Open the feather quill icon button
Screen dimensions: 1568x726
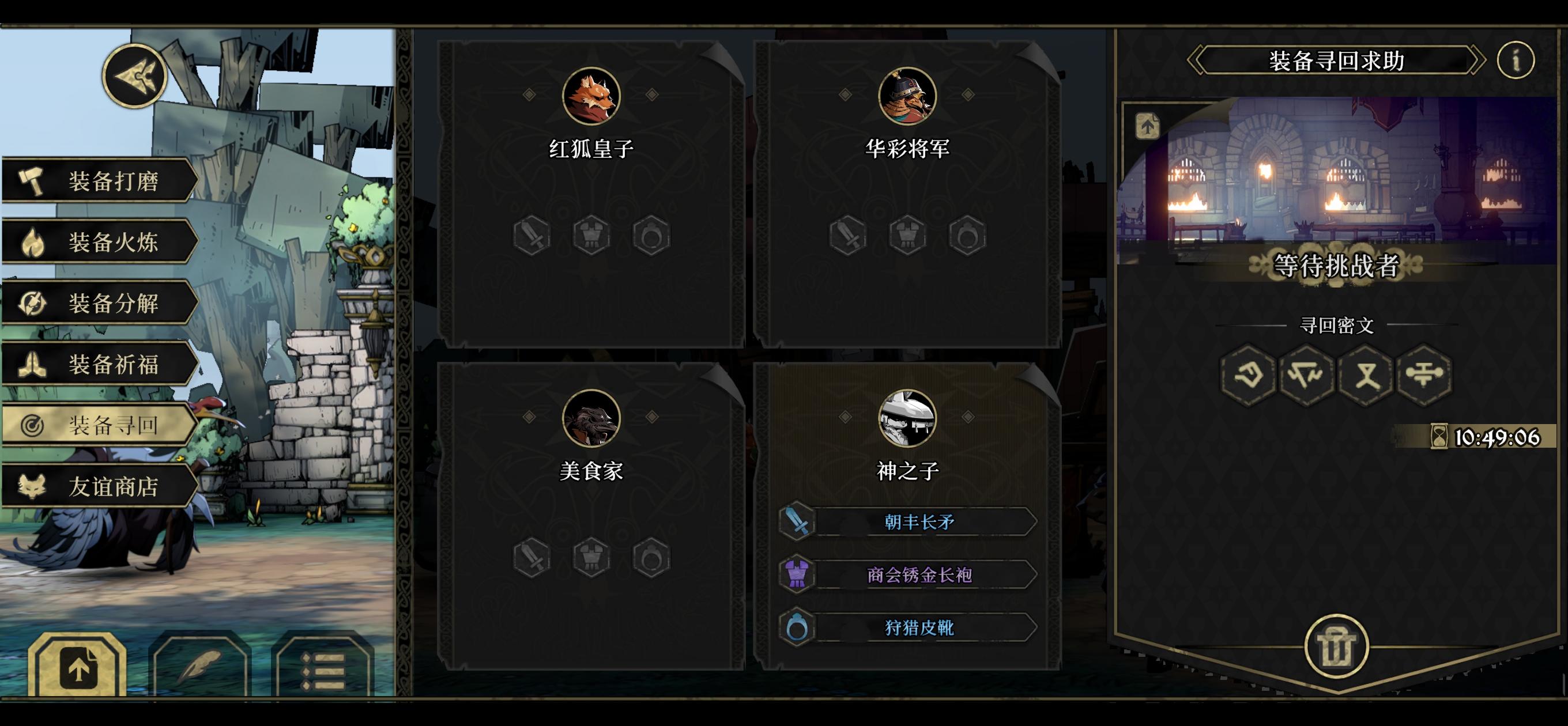click(201, 666)
